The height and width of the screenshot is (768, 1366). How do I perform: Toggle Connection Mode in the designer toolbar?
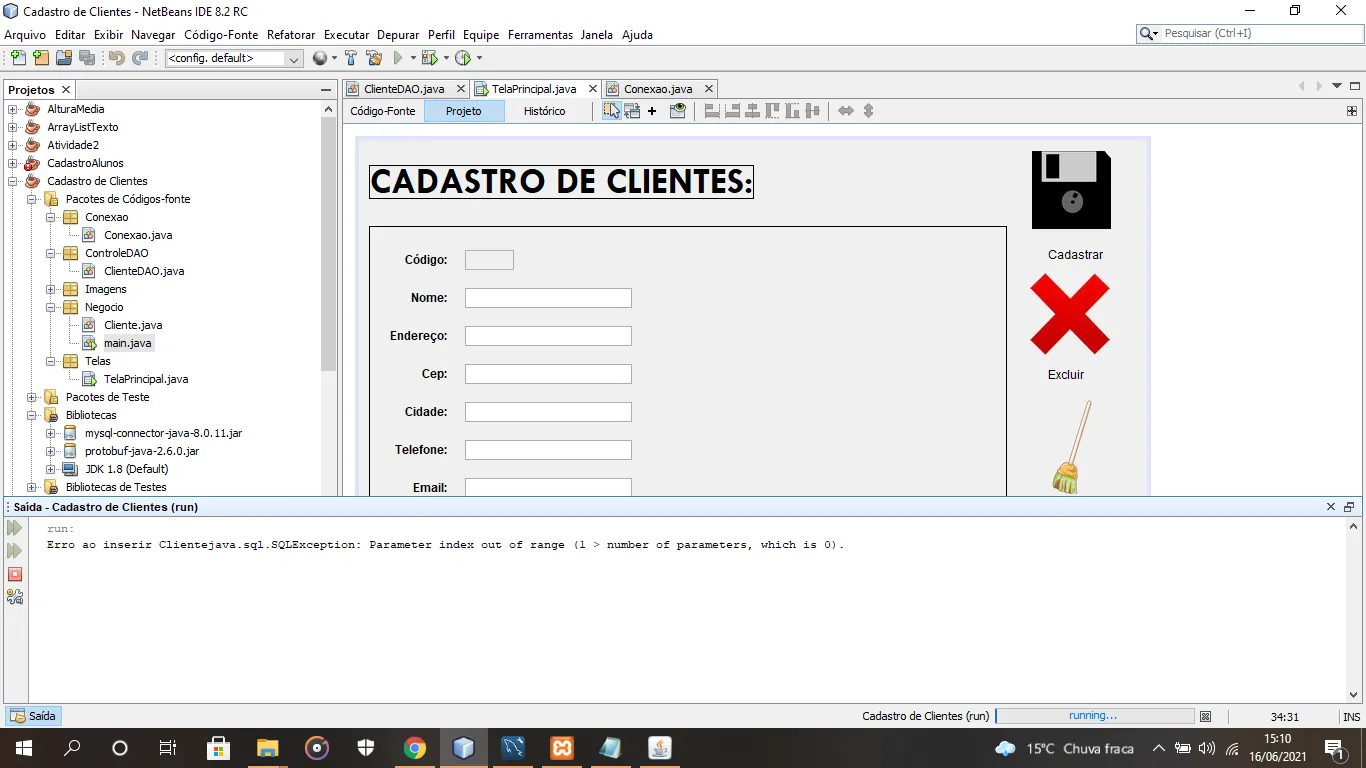[x=632, y=111]
